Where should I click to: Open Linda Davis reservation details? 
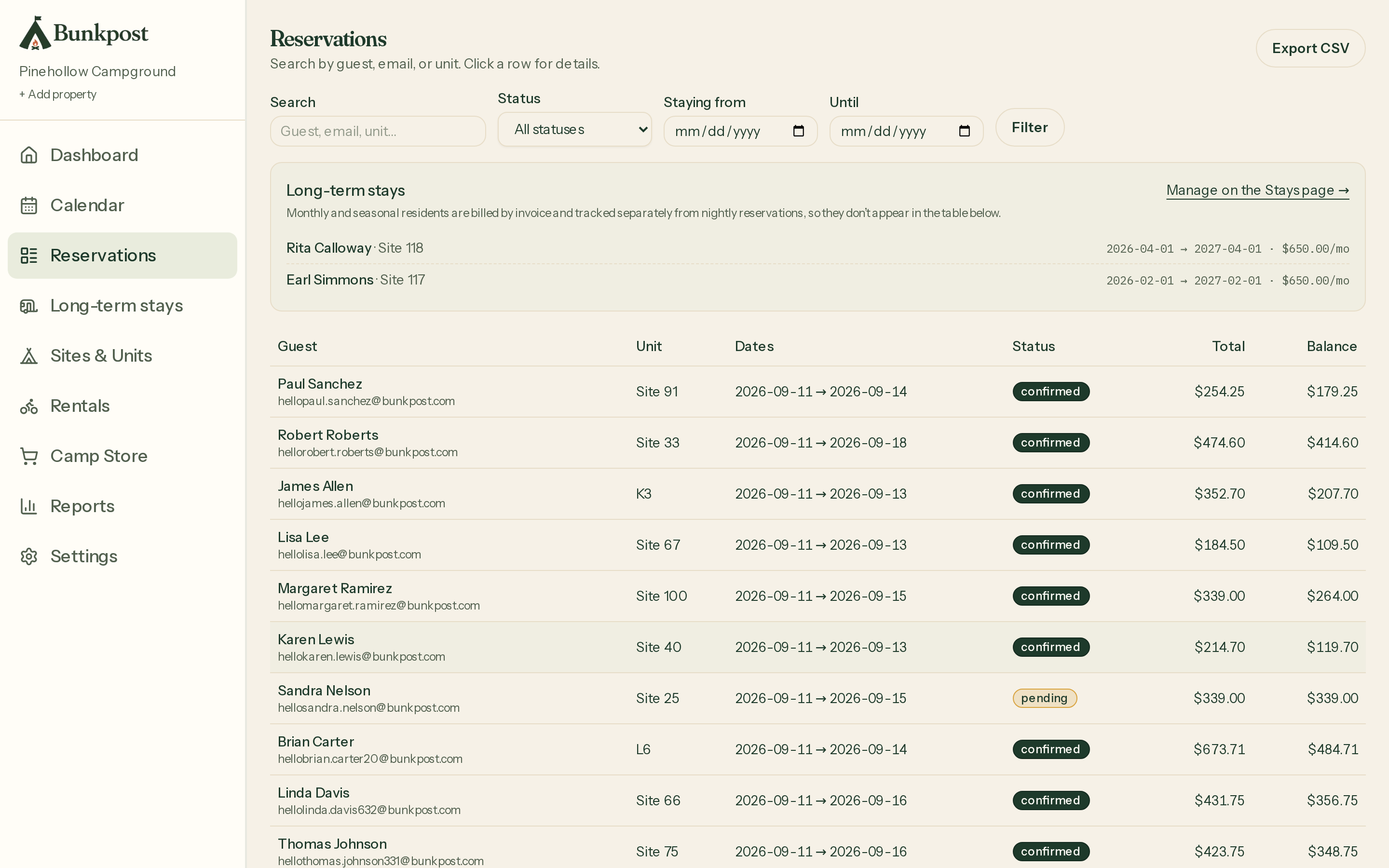coord(817,800)
